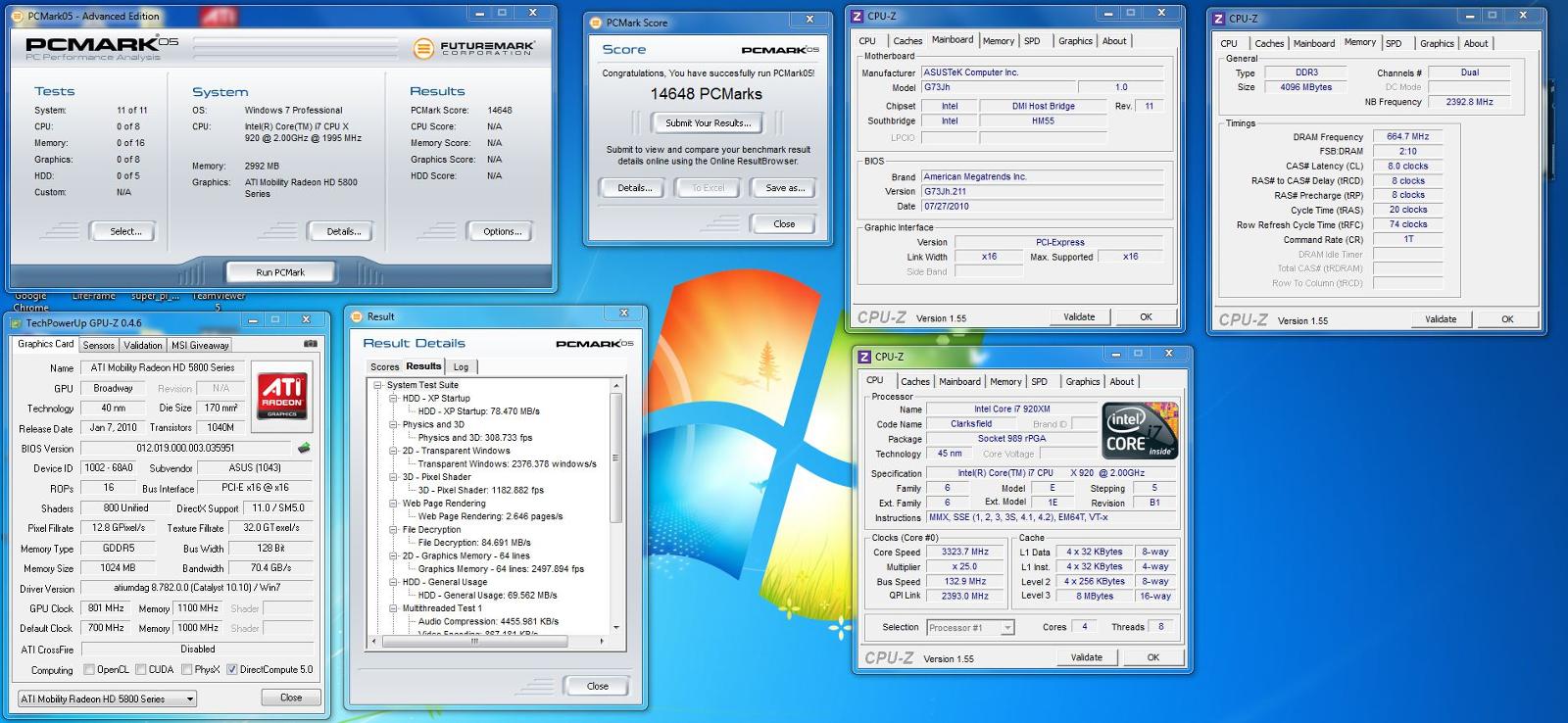Screen dimensions: 1568x723
Task: Switch to the Validation tab in GPU-Z
Action: click(143, 345)
